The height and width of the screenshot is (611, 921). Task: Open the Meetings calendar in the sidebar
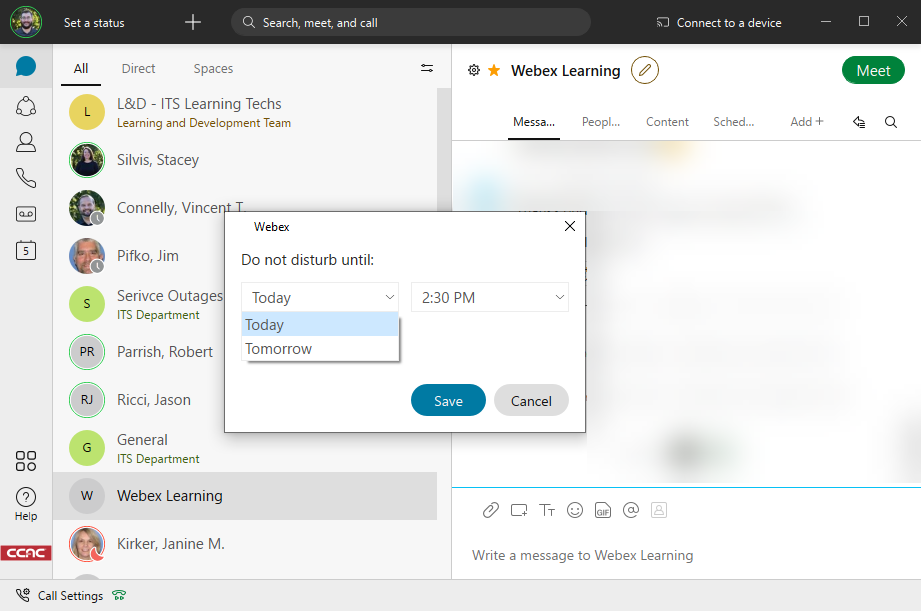pyautogui.click(x=25, y=250)
